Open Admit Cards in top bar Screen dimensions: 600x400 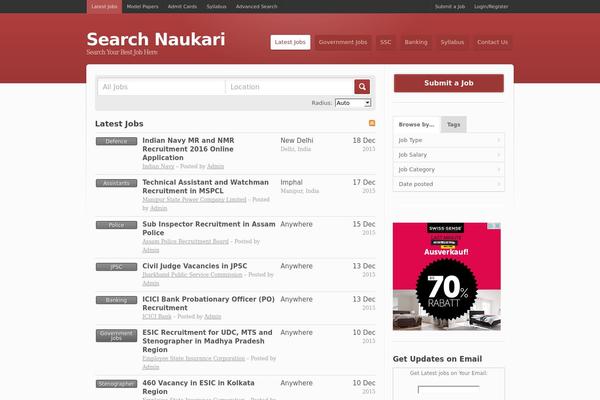[182, 7]
